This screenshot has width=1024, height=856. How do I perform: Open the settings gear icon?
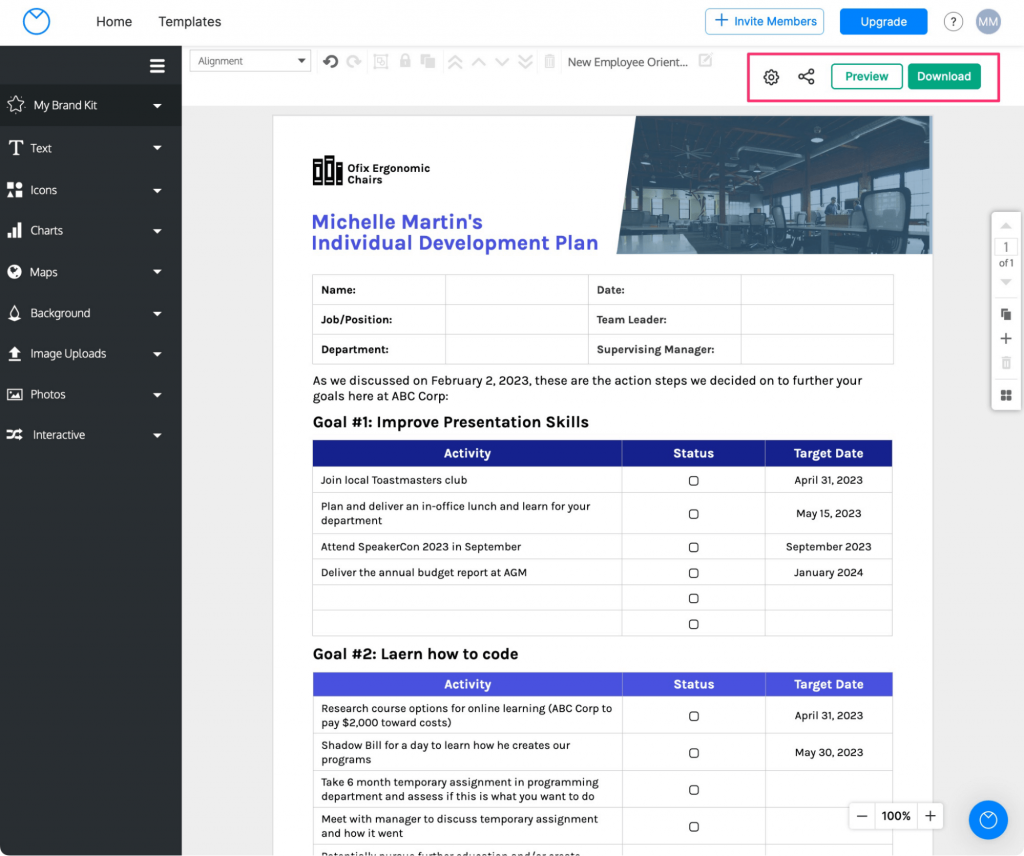(x=771, y=77)
